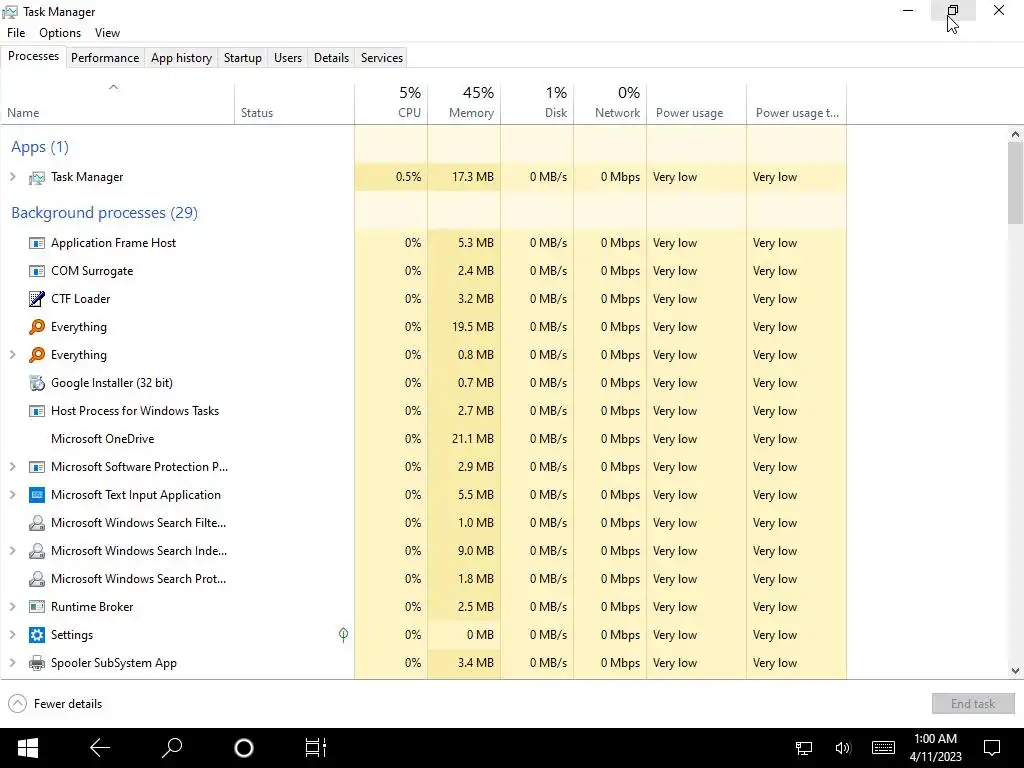The image size is (1024, 768).
Task: Sort by the Network column header
Action: pos(611,103)
